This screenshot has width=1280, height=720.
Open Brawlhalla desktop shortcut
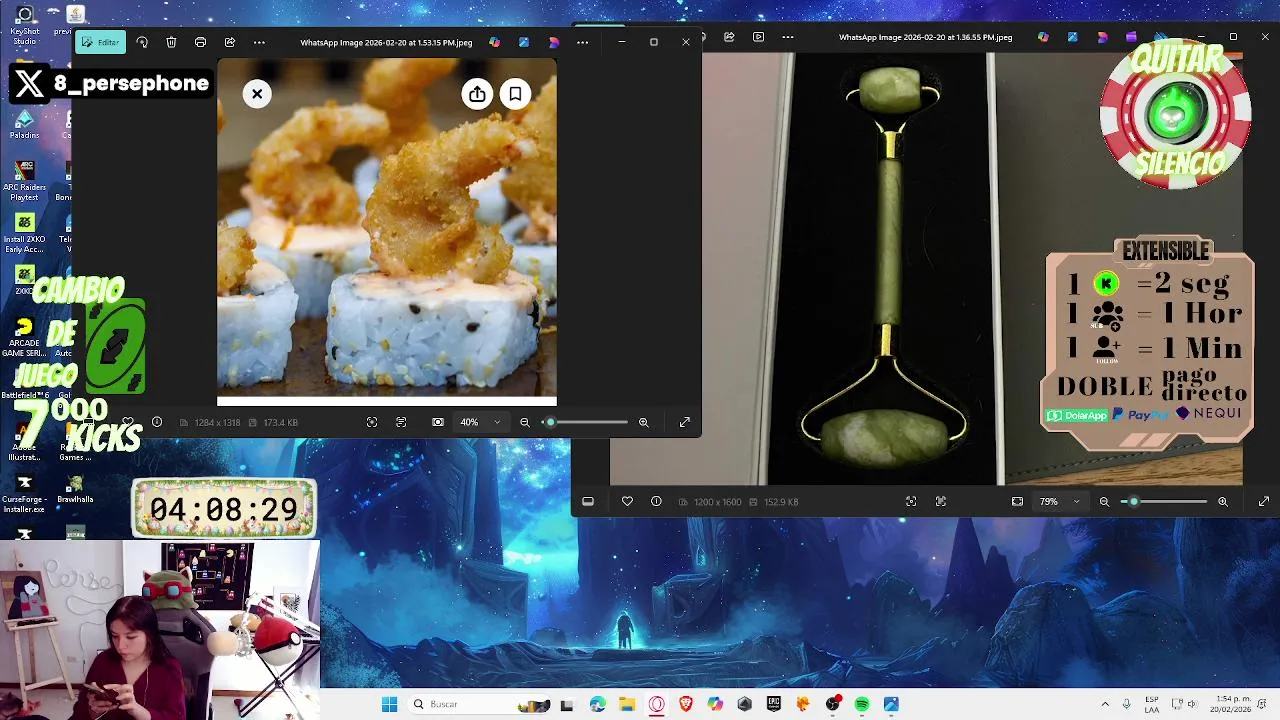(75, 490)
